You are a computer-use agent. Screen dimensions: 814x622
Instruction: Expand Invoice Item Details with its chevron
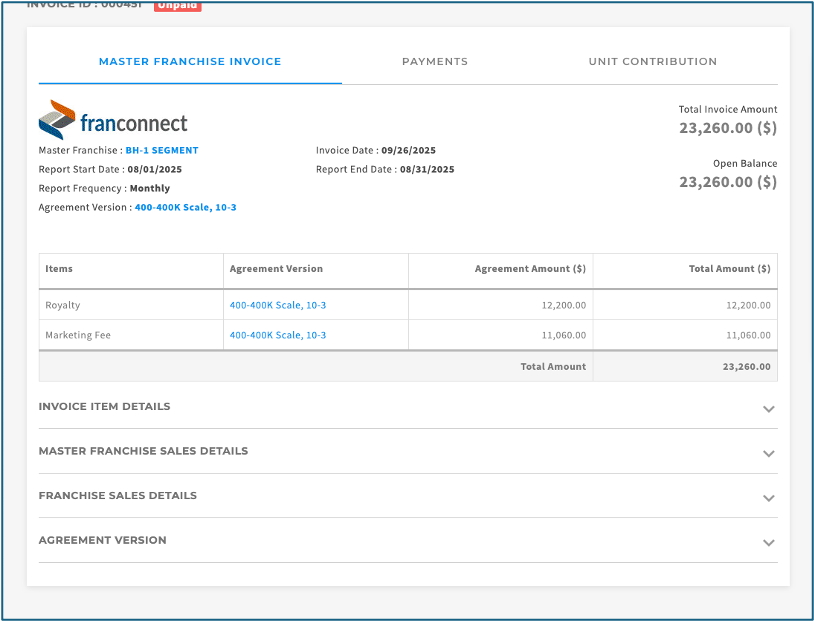(x=768, y=409)
